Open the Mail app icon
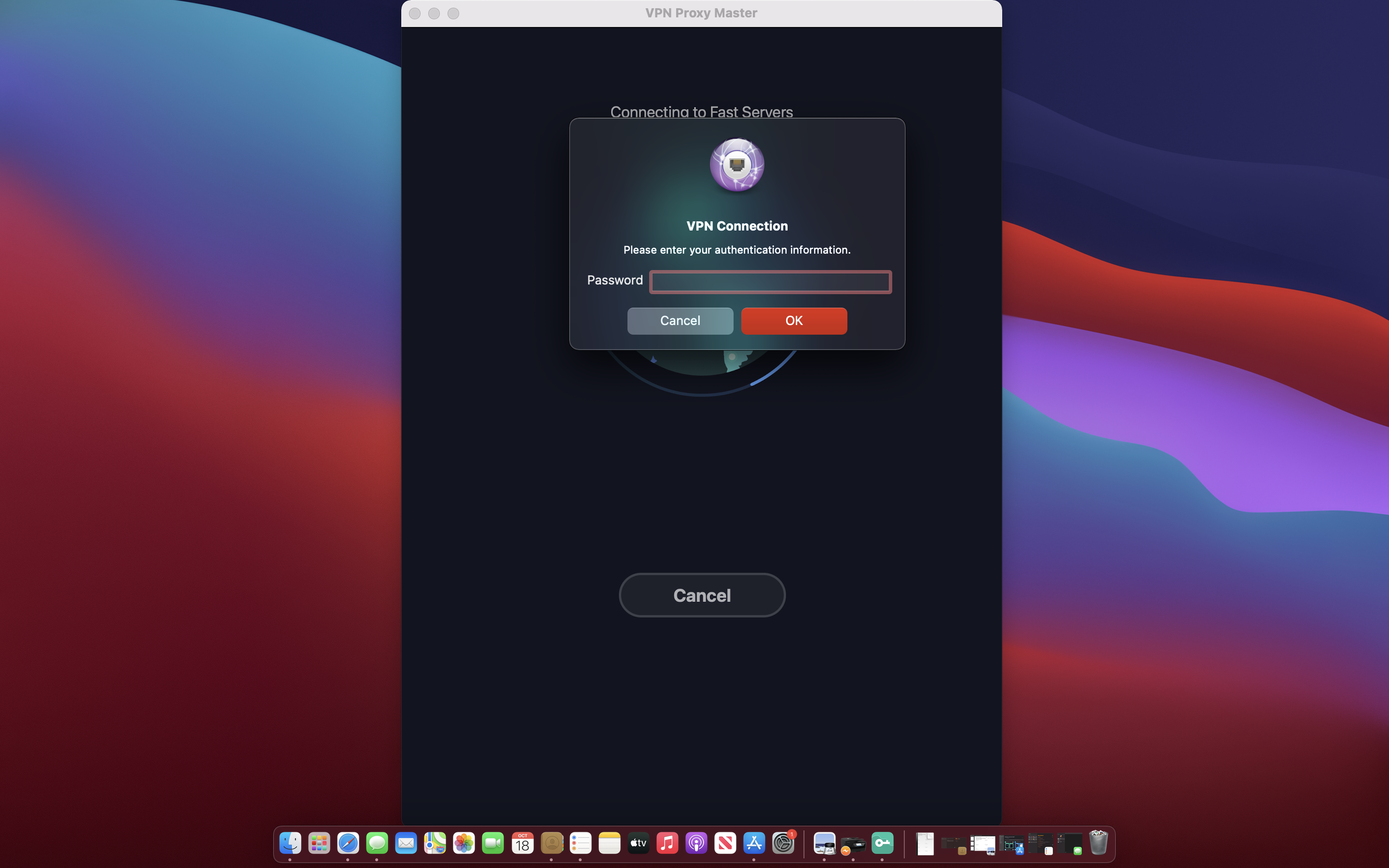Screen dimensions: 1389x868 click(x=406, y=843)
